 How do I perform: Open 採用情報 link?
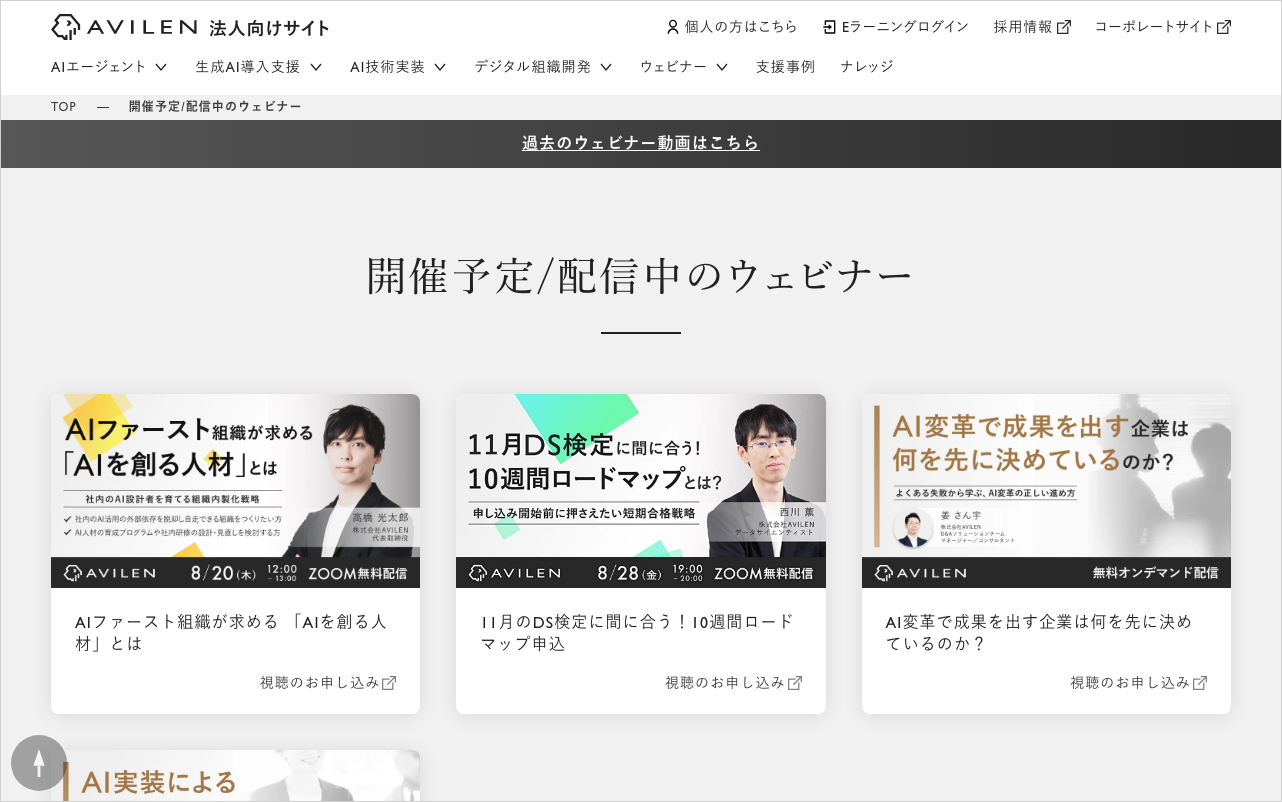point(1023,27)
